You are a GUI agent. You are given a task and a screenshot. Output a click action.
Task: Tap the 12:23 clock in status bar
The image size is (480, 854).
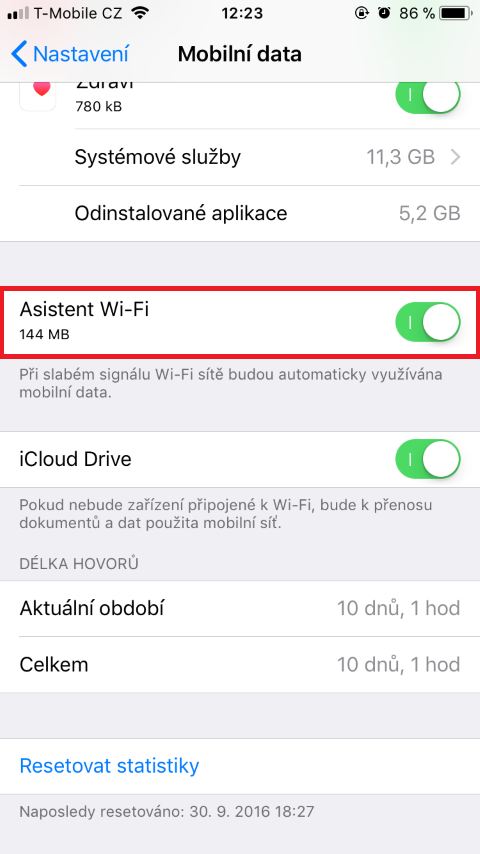242,14
